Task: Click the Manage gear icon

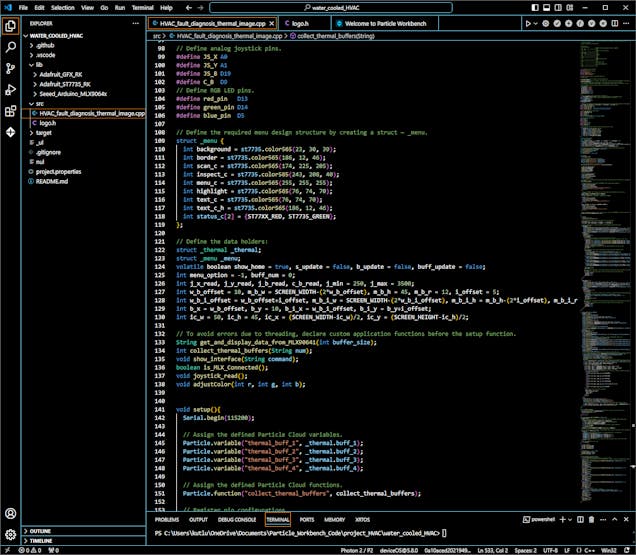Action: tap(10, 534)
